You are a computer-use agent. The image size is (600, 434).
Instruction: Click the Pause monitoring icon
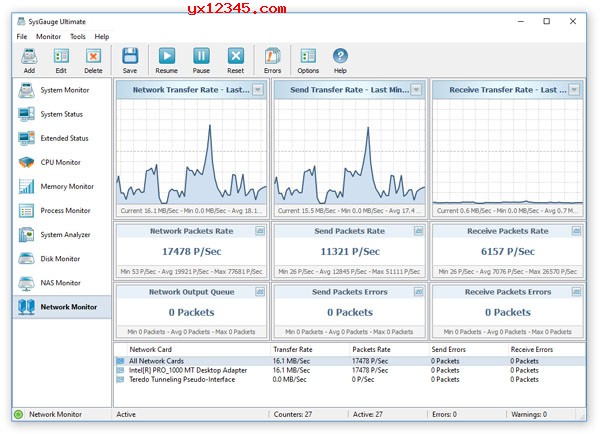201,56
